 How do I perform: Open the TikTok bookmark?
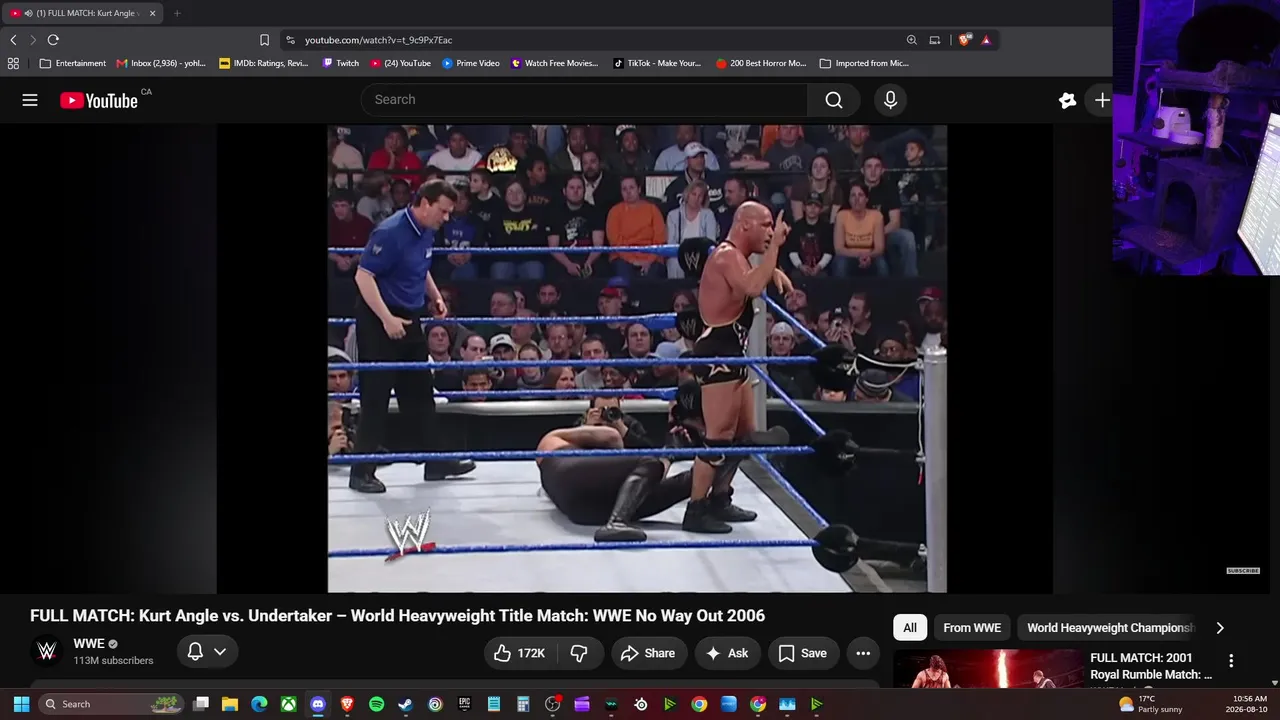657,63
